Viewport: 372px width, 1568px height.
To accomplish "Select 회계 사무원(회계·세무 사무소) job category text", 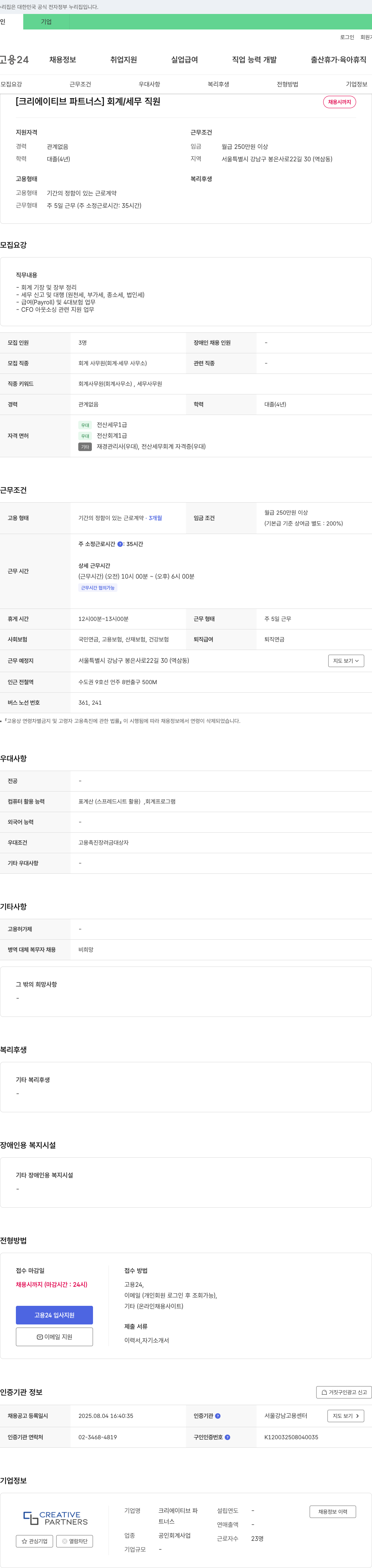I will 112,363.
